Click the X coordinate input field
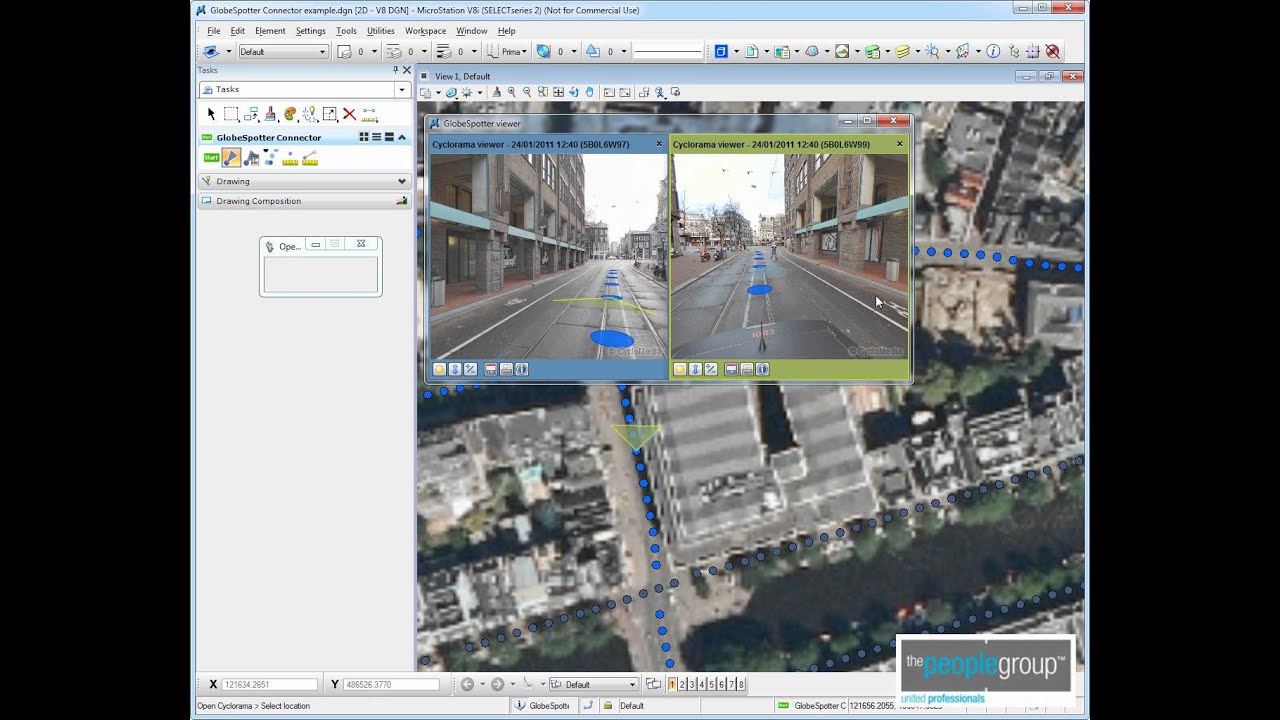 click(270, 684)
